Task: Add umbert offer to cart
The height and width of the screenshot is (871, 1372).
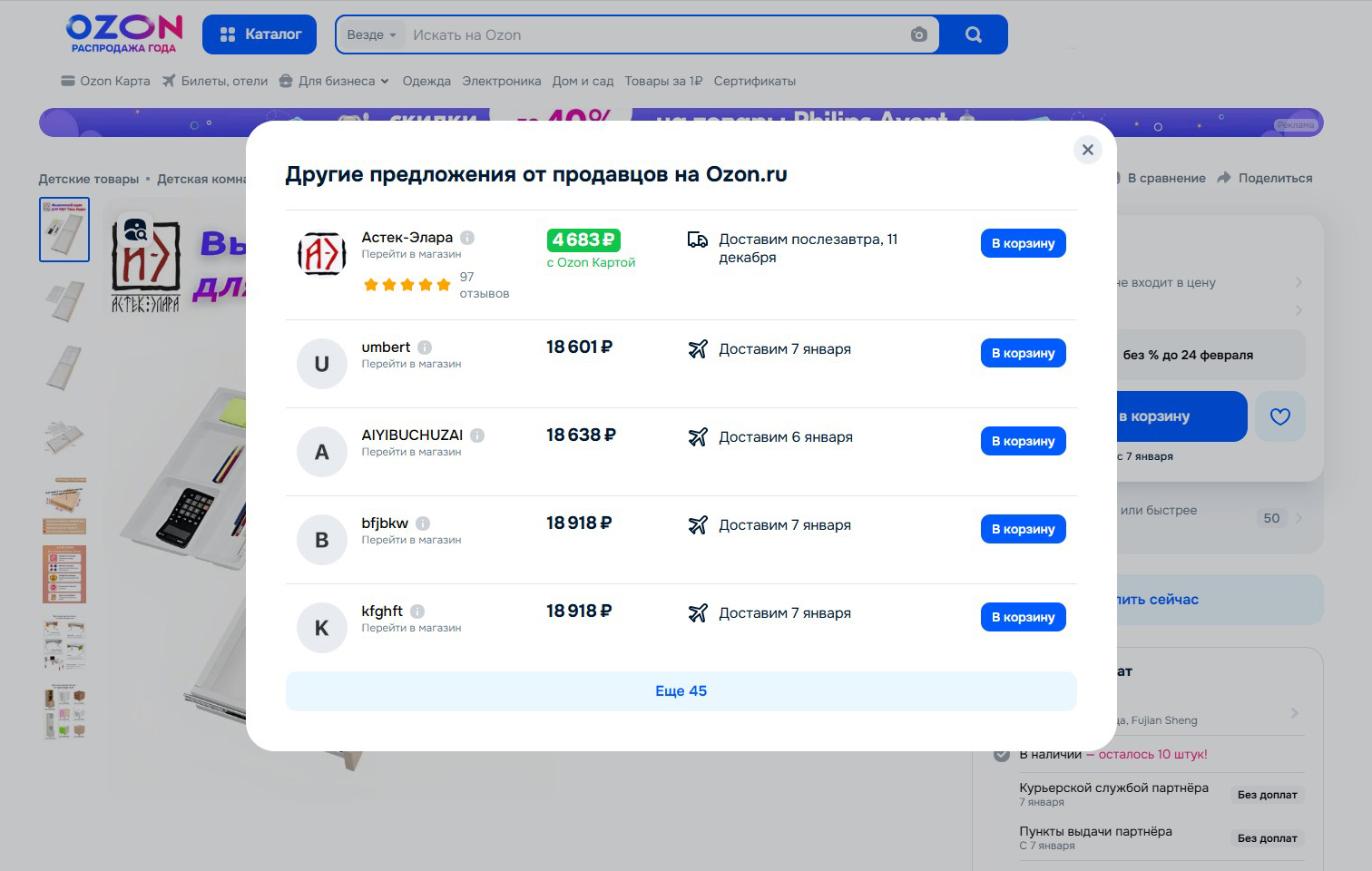Action: 1023,353
